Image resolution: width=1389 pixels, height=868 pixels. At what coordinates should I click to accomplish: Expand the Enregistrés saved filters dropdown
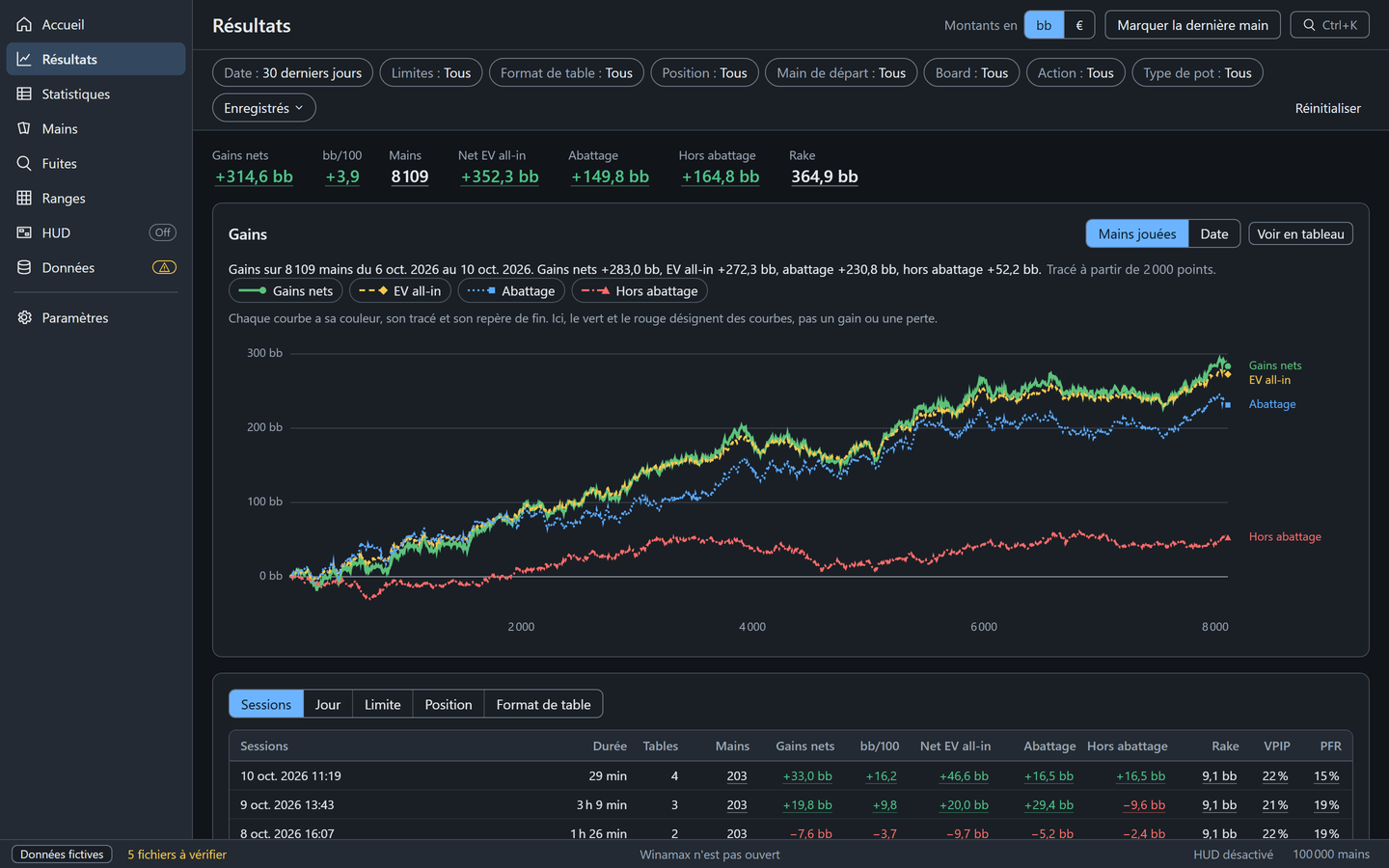(263, 108)
